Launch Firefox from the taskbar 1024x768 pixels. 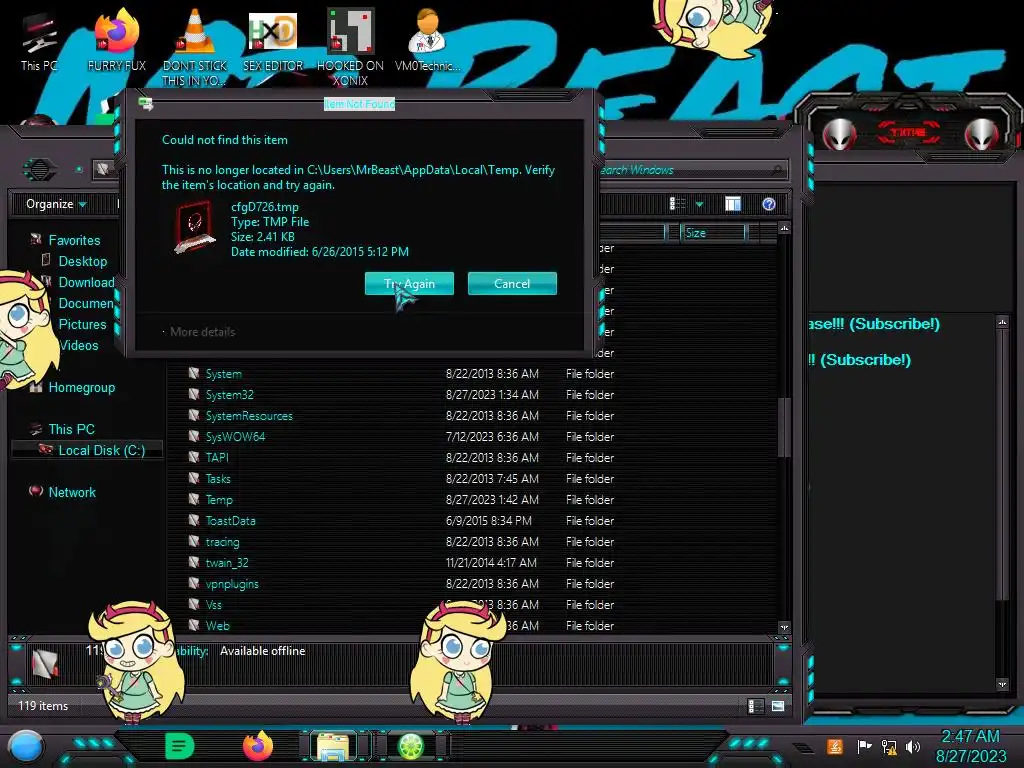257,746
